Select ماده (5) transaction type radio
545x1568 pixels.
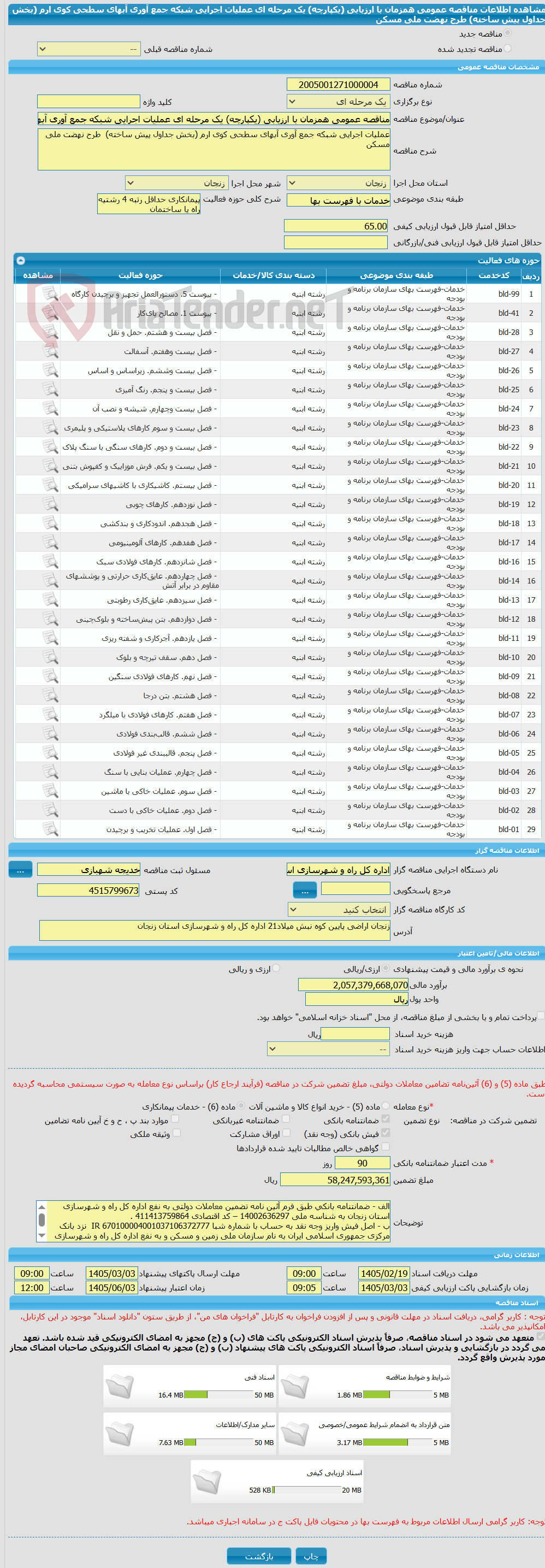click(x=386, y=1106)
